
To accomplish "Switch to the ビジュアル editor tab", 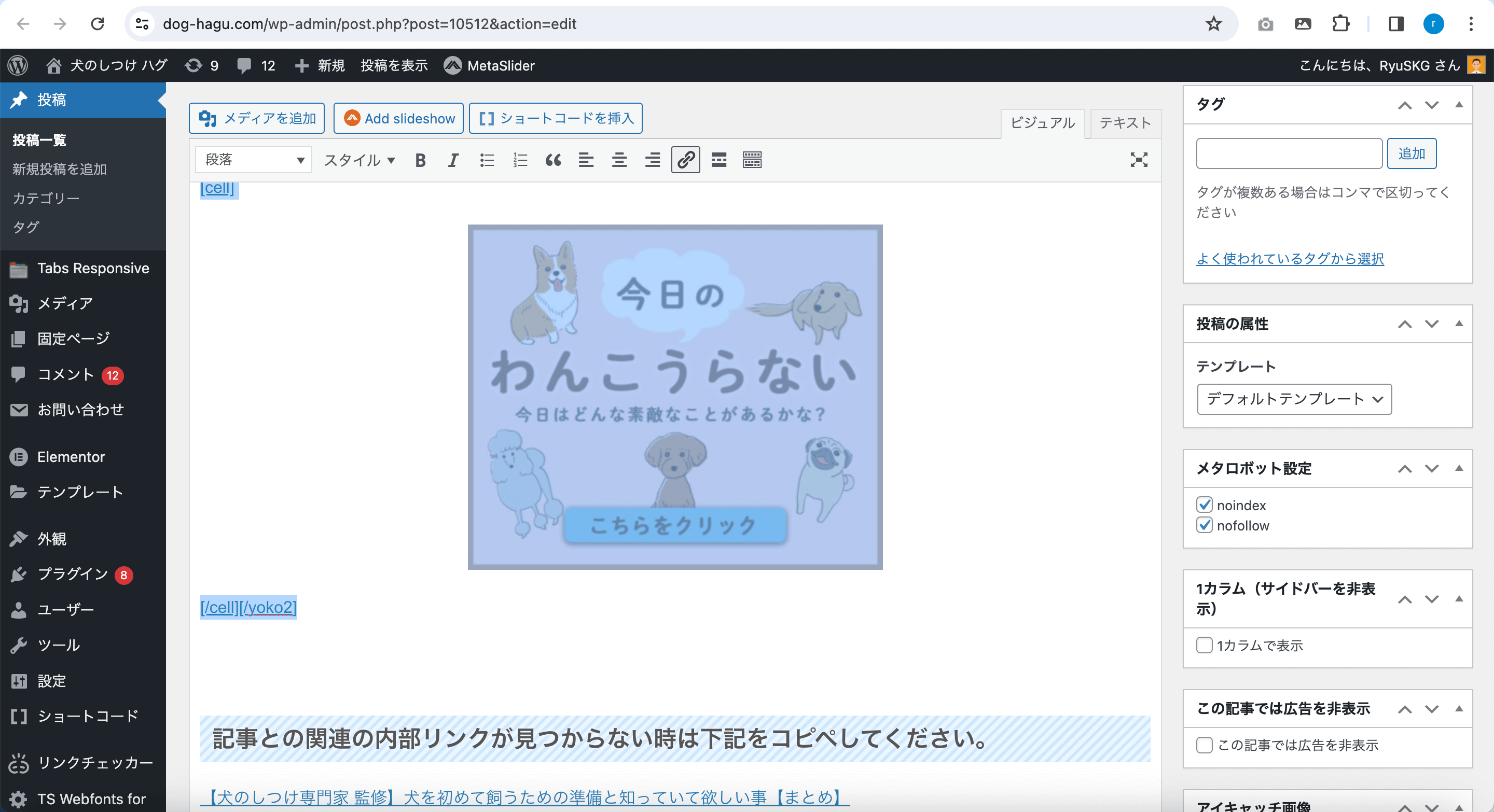I will coord(1042,123).
